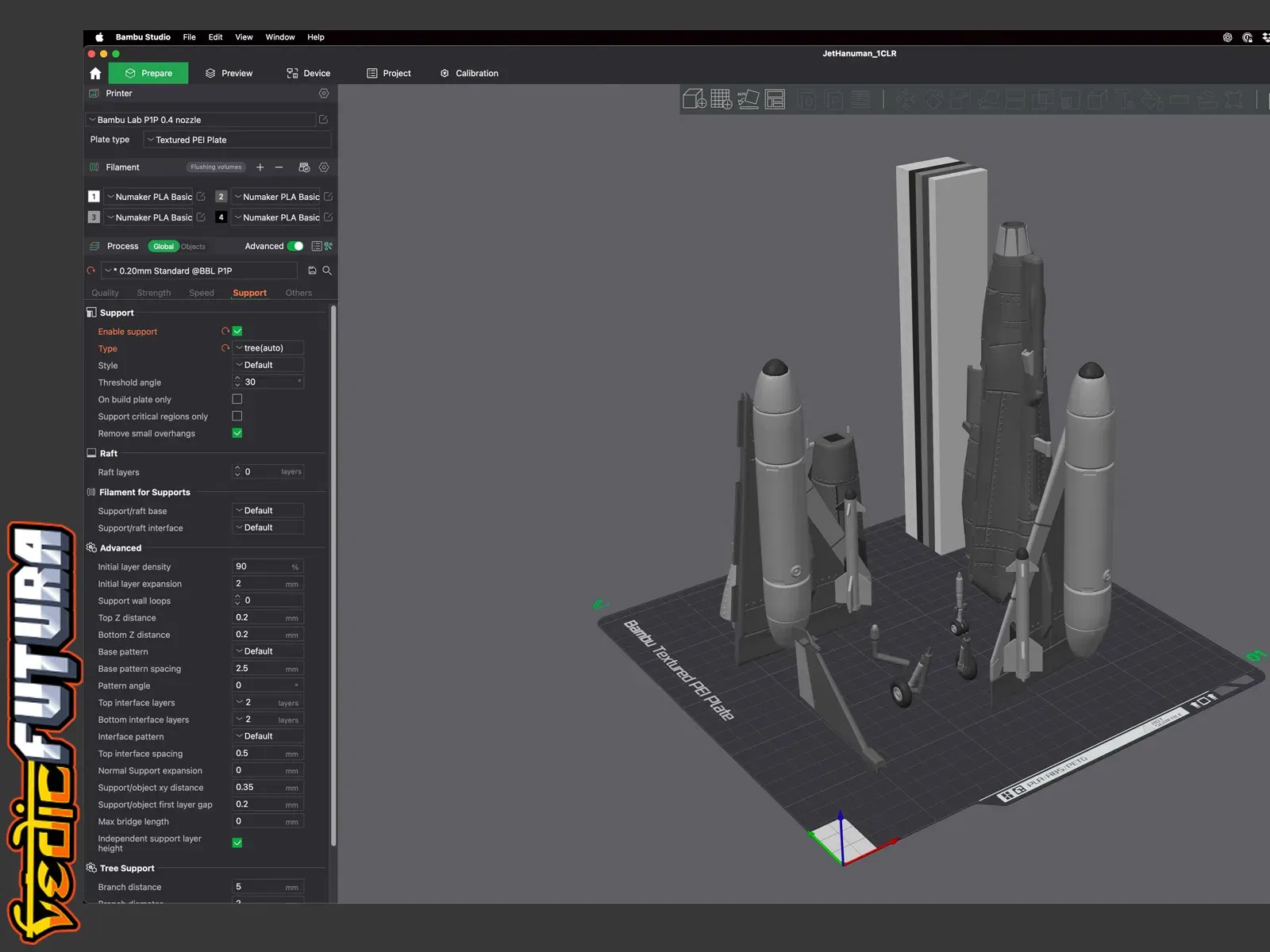Select the Objects process scope button
1270x952 pixels.
coord(193,247)
